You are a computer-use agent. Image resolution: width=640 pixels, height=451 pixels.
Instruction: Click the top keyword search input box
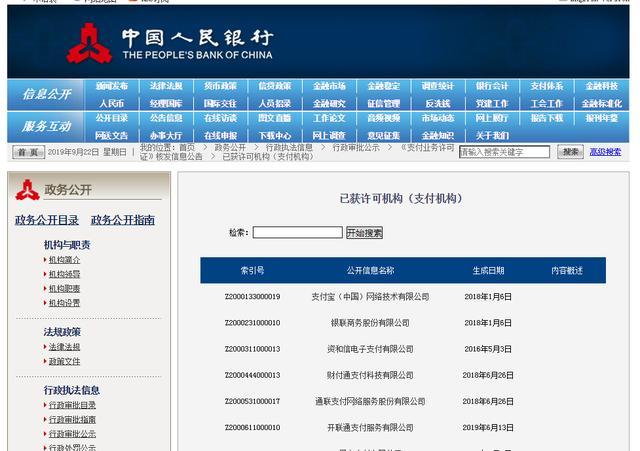[504, 152]
